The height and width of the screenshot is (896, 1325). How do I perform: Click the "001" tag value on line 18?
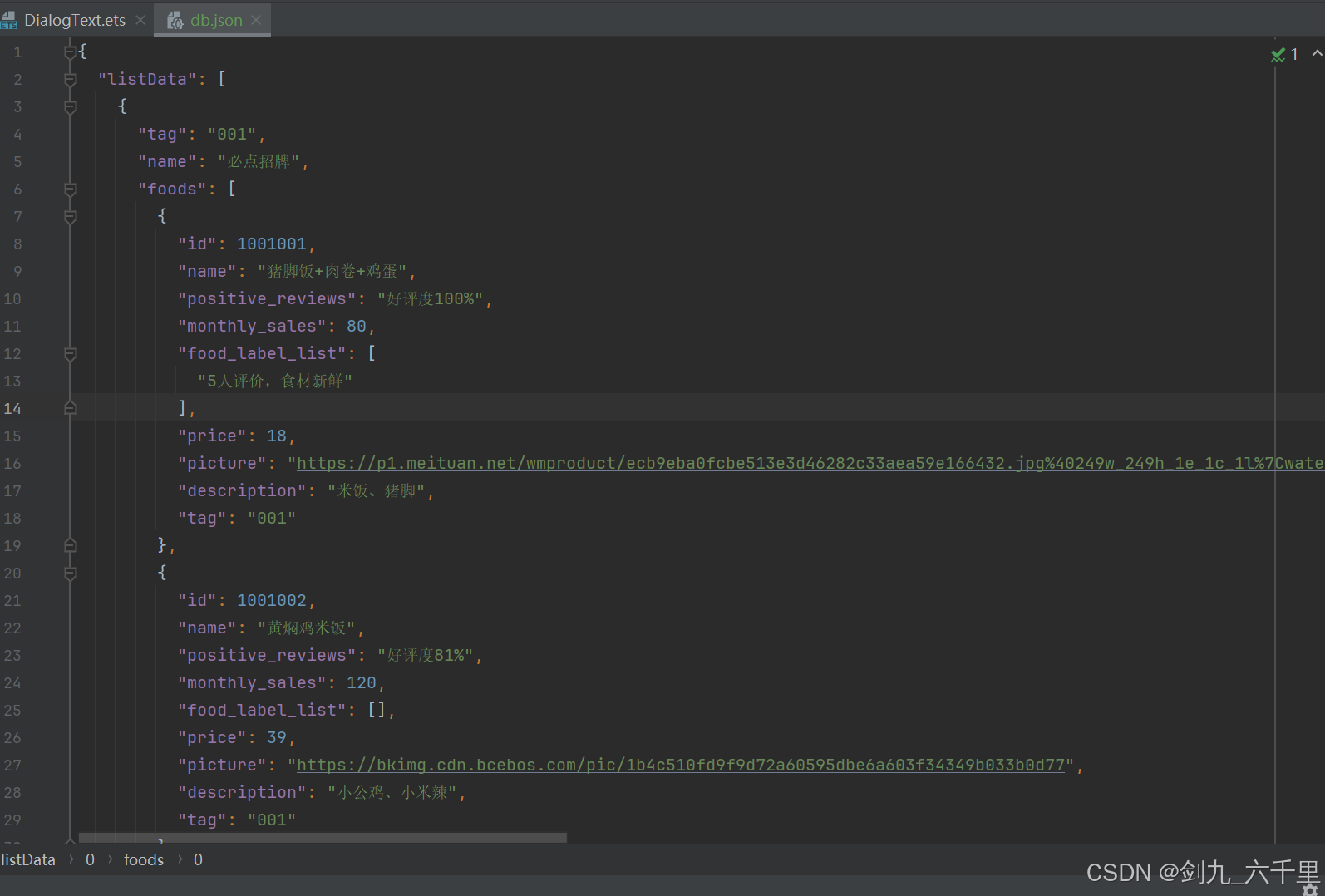(x=272, y=519)
